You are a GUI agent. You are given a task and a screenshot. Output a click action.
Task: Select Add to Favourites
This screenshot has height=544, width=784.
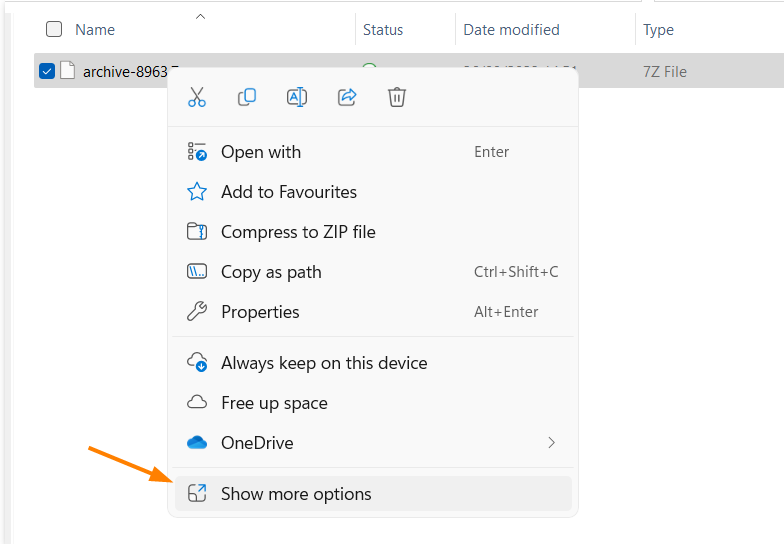pos(288,192)
